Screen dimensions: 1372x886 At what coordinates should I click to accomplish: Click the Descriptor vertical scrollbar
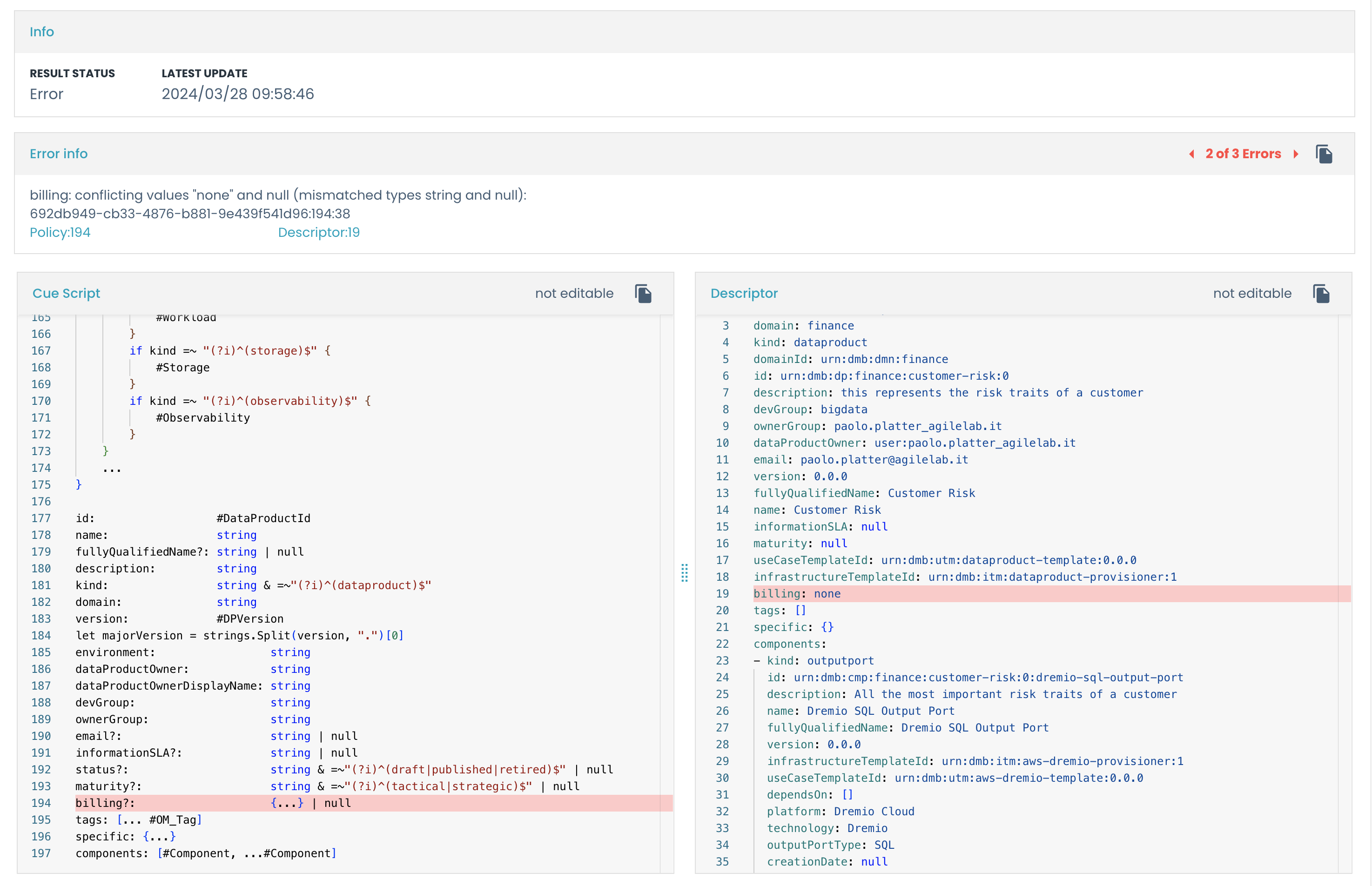pyautogui.click(x=1345, y=592)
